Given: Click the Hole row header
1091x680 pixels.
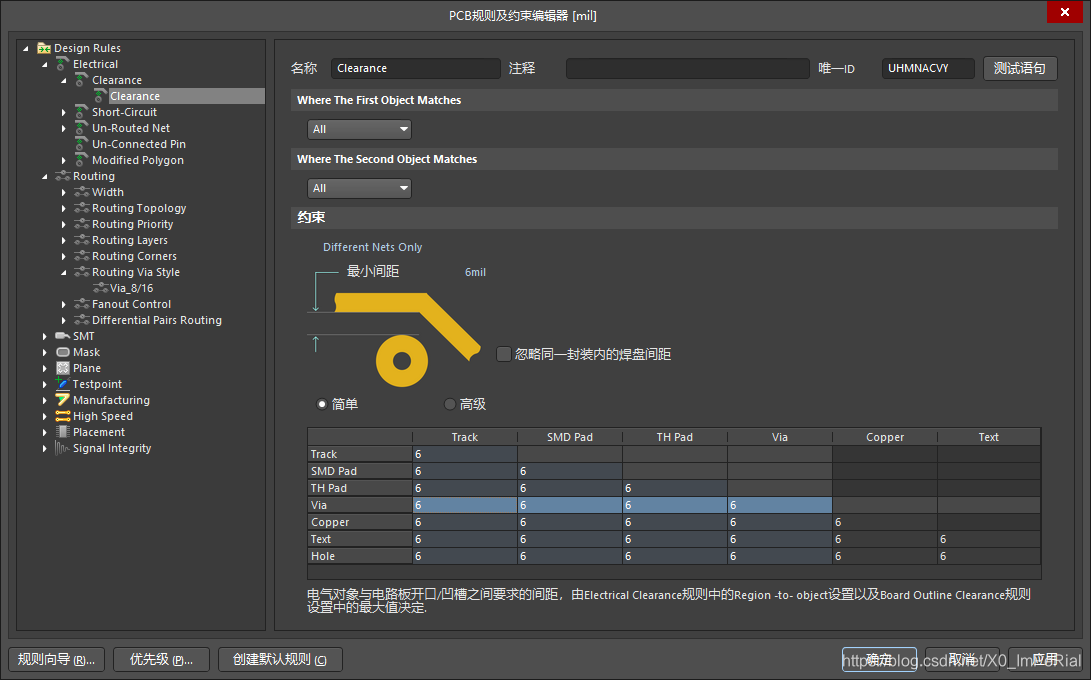Looking at the screenshot, I should click(360, 556).
